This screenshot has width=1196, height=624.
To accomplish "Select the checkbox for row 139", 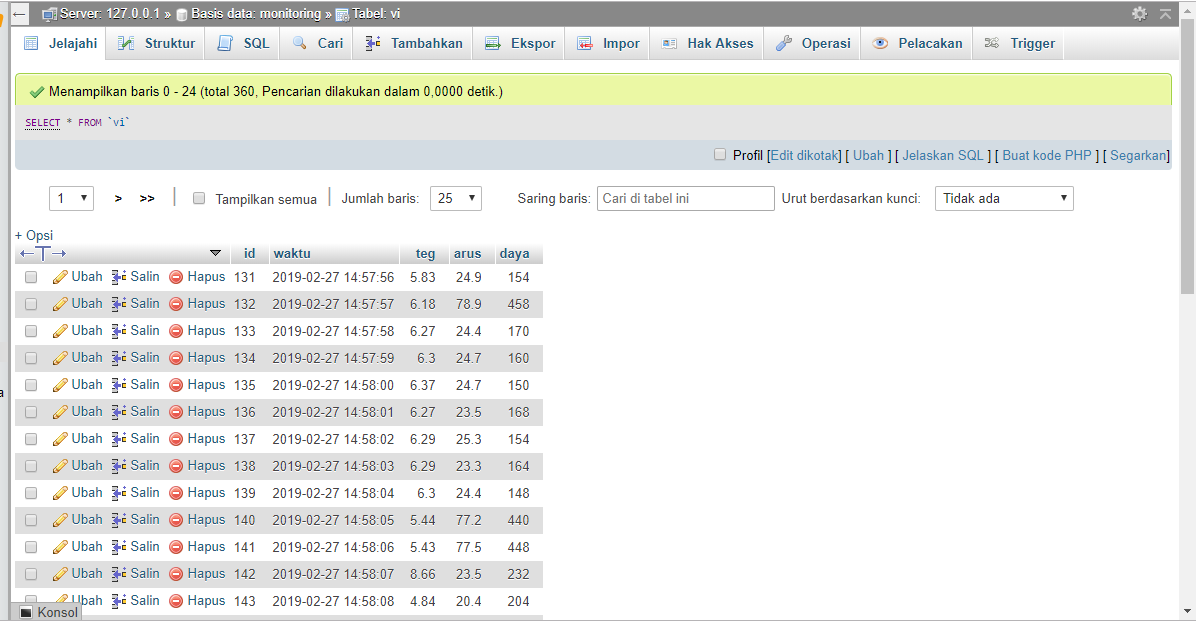I will click(x=31, y=493).
